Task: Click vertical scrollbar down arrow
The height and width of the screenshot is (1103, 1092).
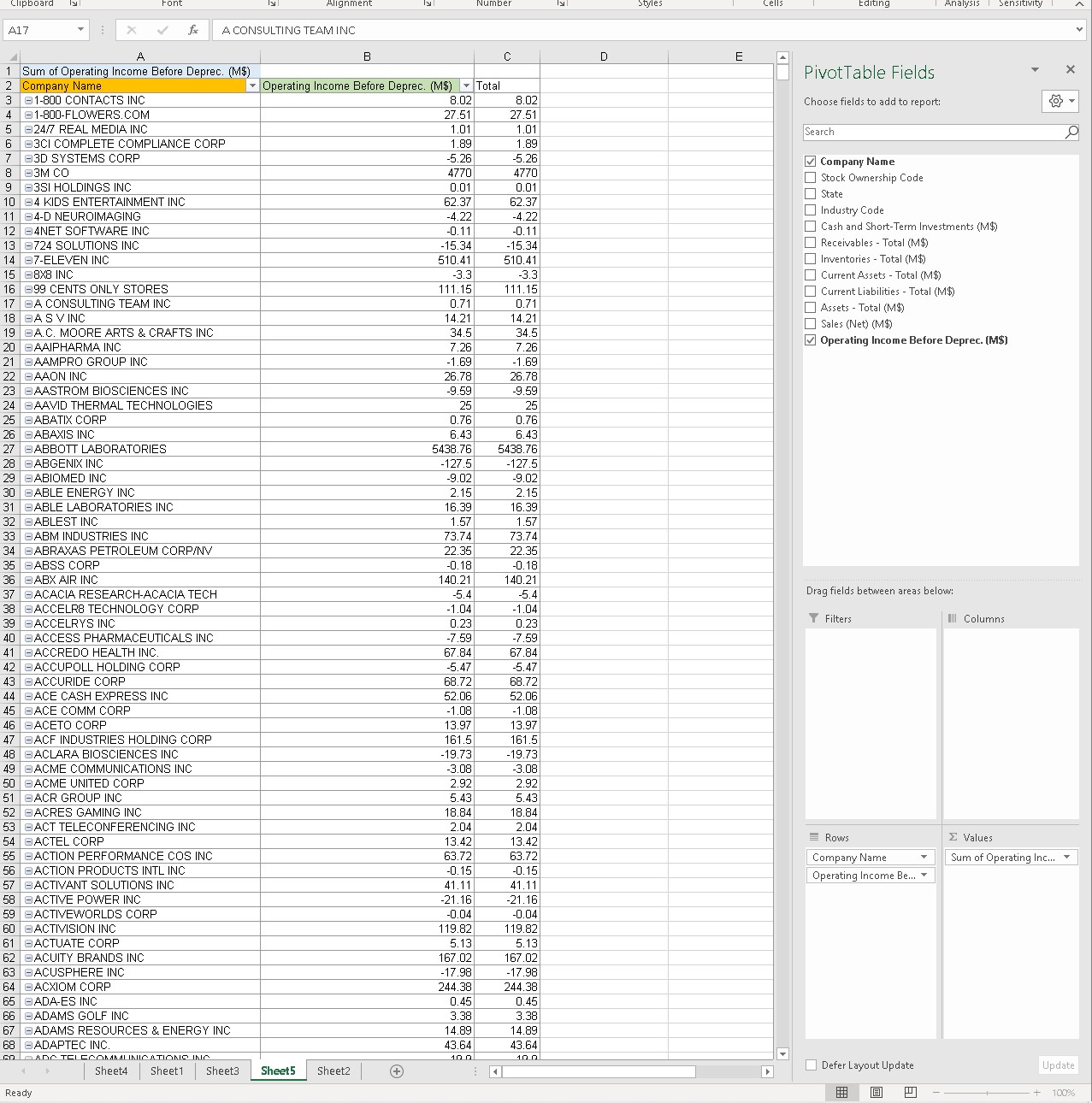Action: pos(782,1054)
